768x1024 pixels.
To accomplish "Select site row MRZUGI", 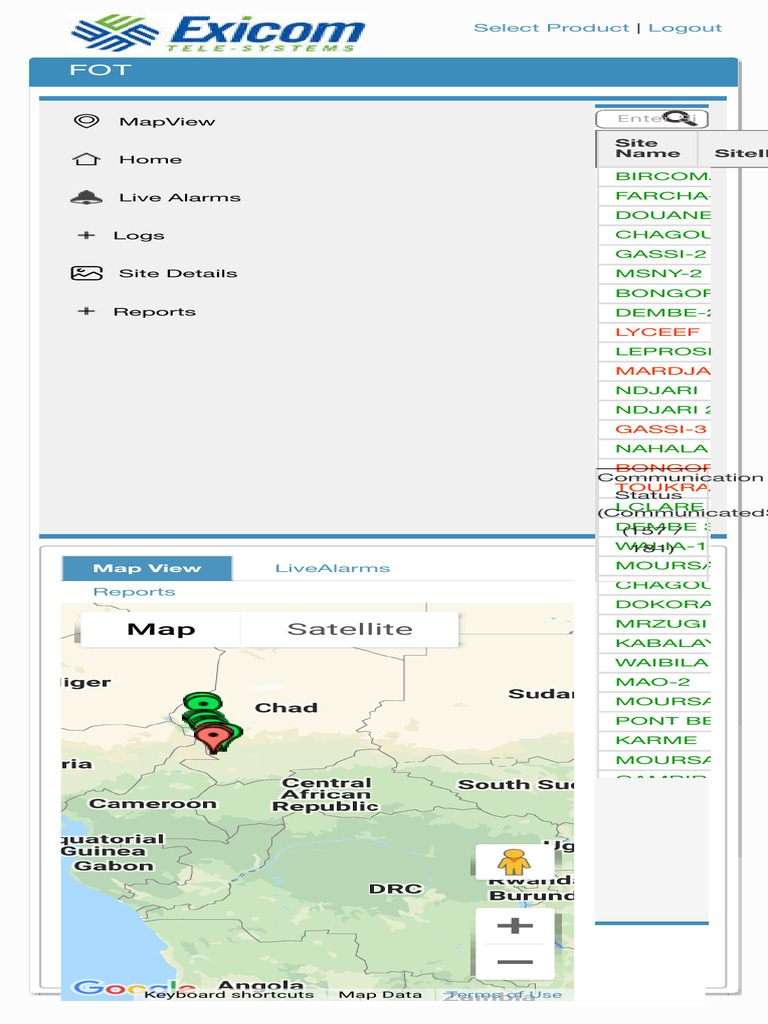I will (654, 624).
